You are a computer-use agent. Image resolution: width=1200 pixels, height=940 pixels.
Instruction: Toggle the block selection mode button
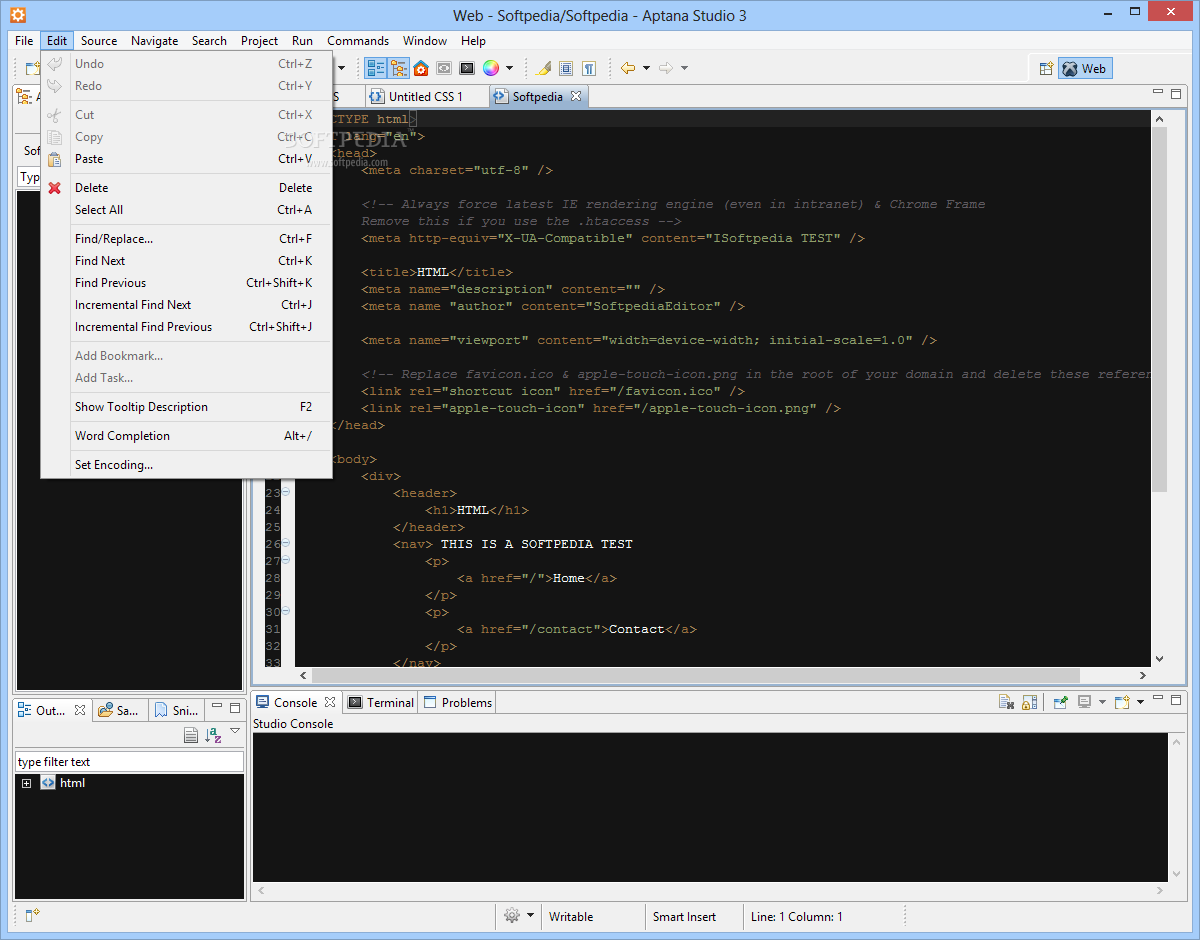point(566,68)
